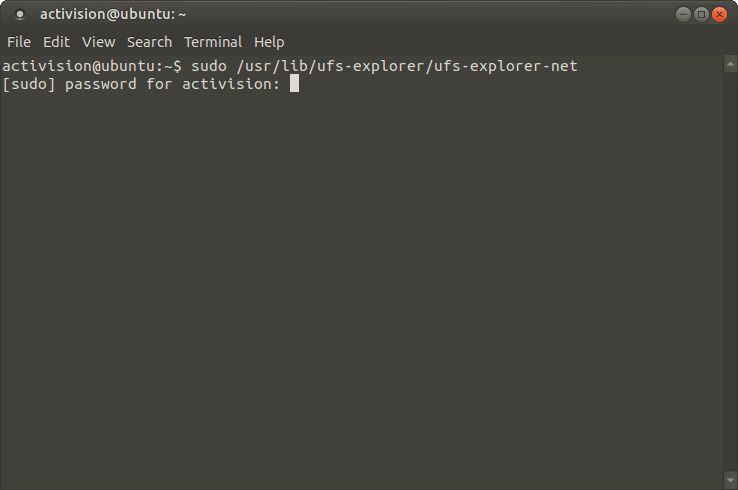The image size is (738, 490).
Task: Click the '[sudo] password for activision:' prompt text
Action: pos(141,84)
